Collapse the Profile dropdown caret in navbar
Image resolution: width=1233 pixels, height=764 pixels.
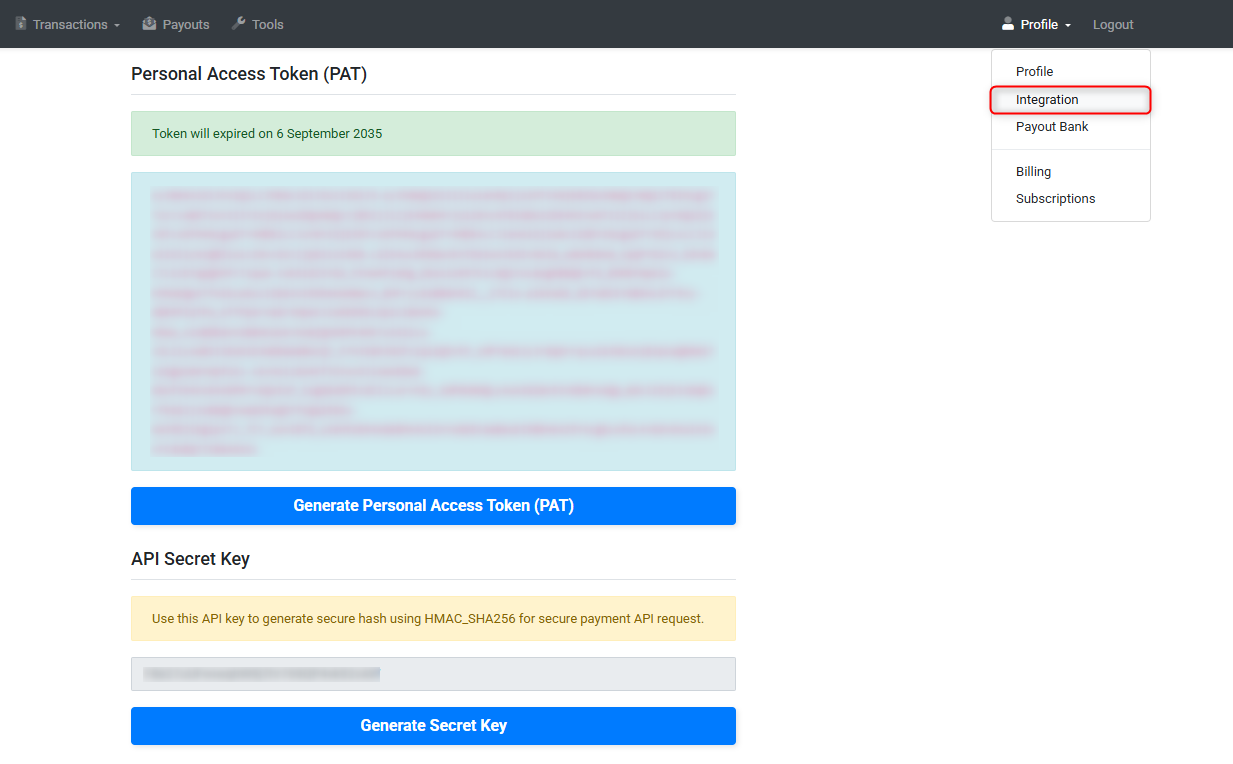click(x=1068, y=25)
